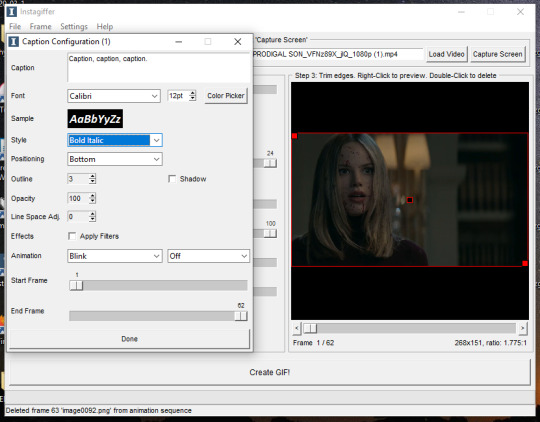Click the '268x151, ratio: 1.775:1' text
The width and height of the screenshot is (540, 422).
490,343
